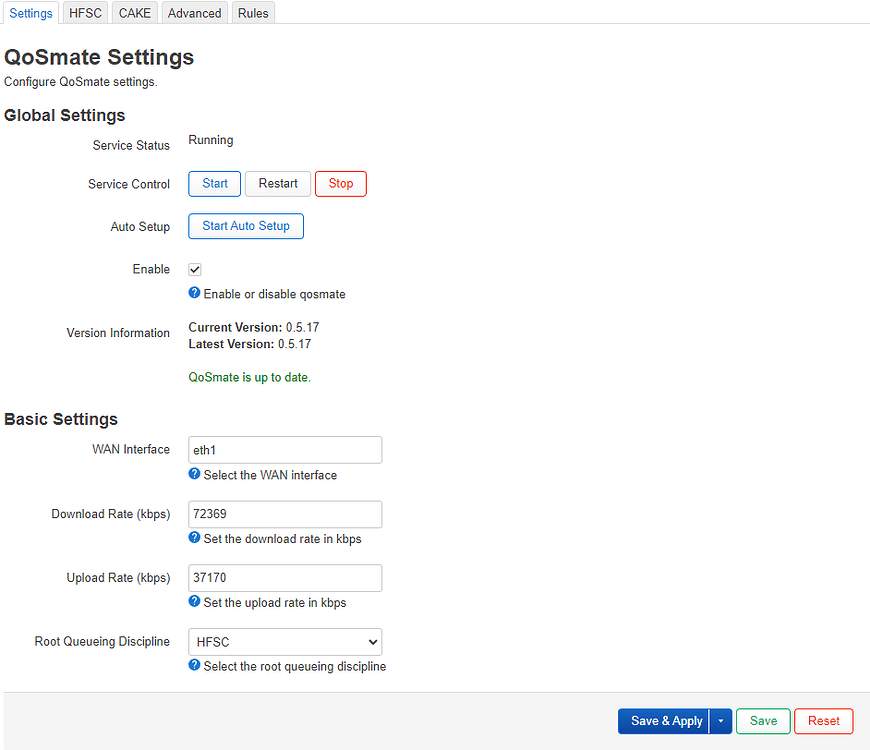Open the Root Queueing Discipline dropdown
Screen dimensions: 870x750
tap(284, 641)
